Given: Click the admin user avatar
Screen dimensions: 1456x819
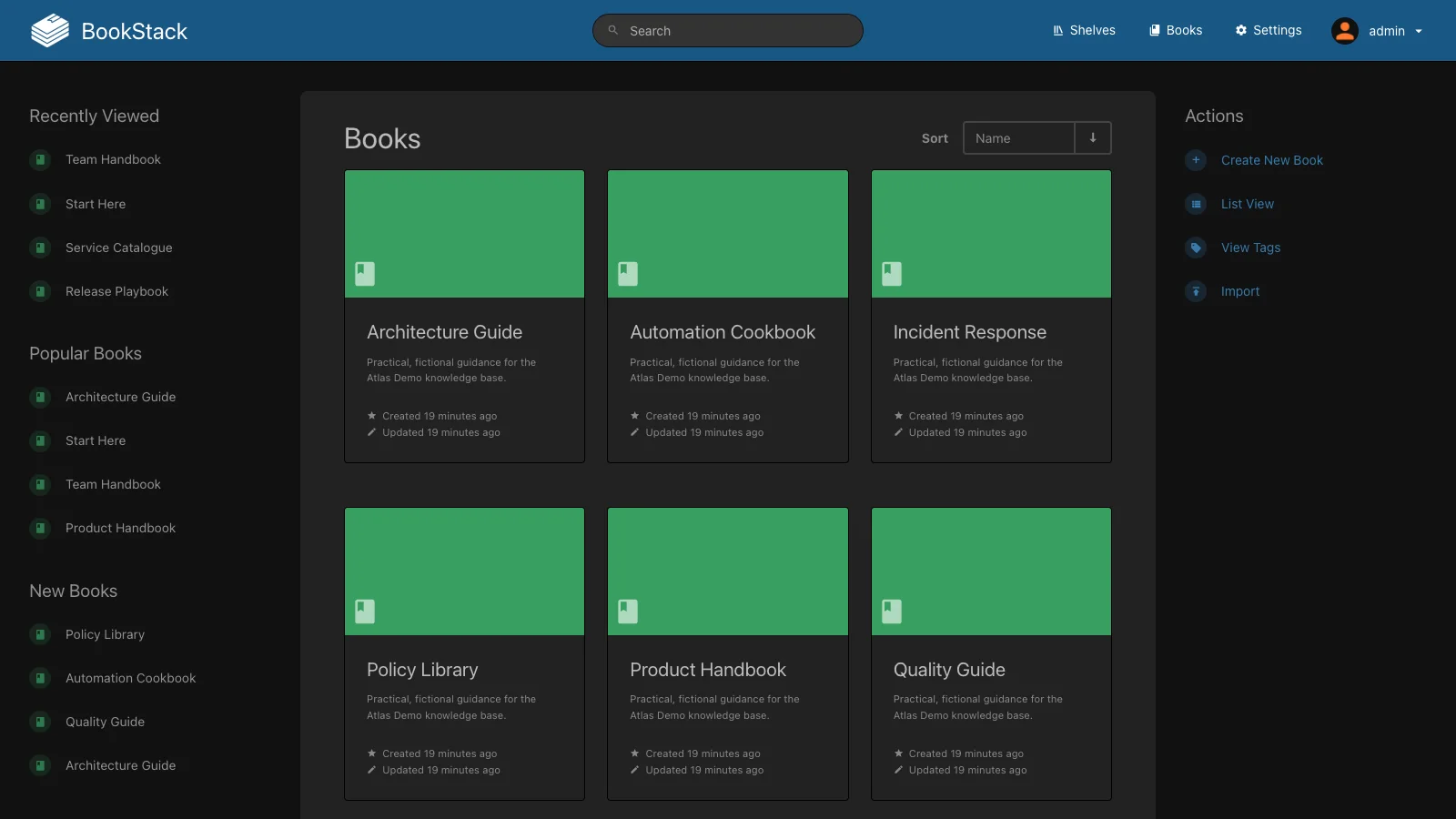Looking at the screenshot, I should (1345, 31).
